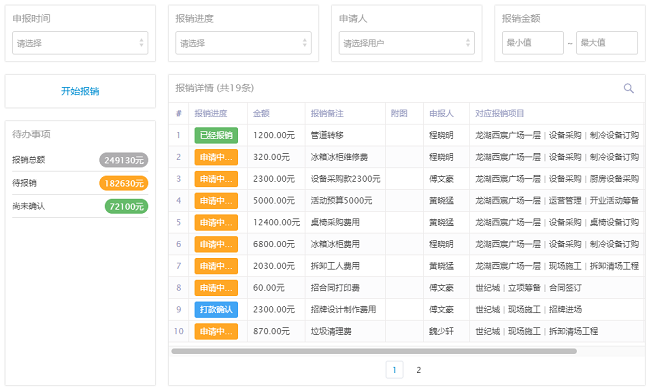Image resolution: width=651 pixels, height=390 pixels.
Task: Click the 申请中 tag in row 10
Action: point(216,331)
